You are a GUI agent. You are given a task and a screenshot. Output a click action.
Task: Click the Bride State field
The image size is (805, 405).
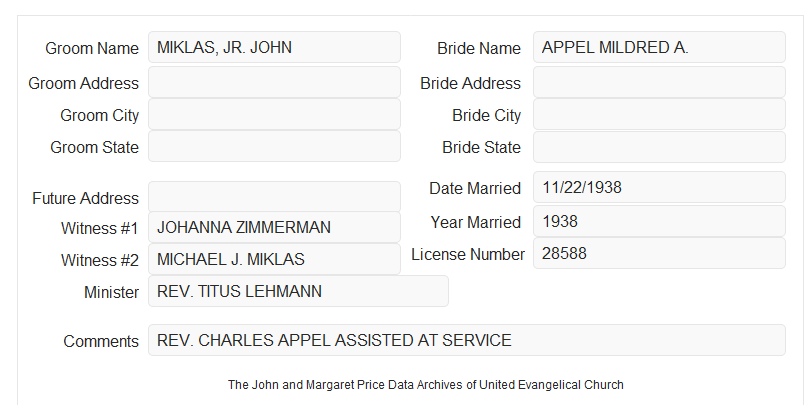point(659,147)
